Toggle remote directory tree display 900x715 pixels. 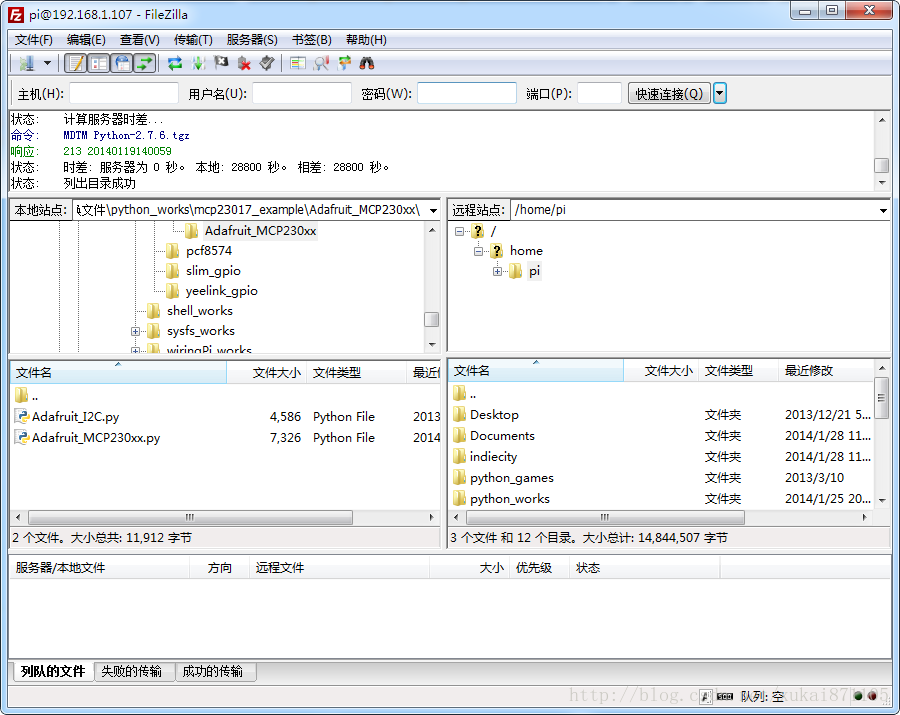122,63
